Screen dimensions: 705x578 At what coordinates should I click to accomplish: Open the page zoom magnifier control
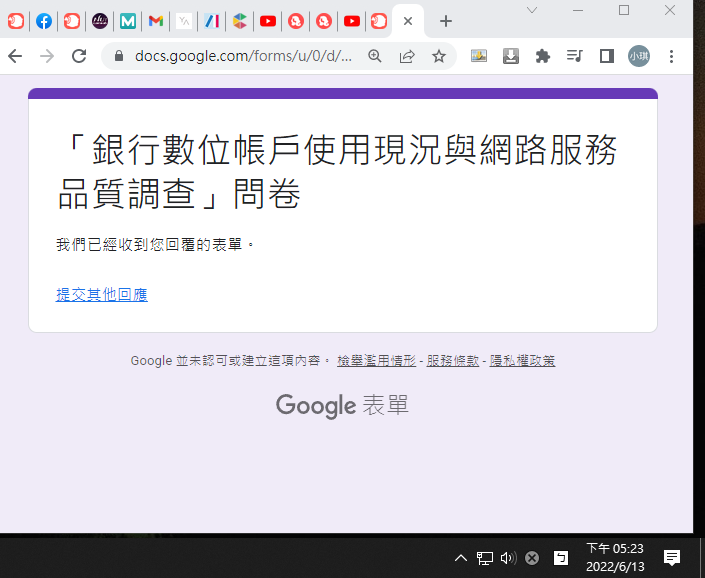(x=375, y=56)
